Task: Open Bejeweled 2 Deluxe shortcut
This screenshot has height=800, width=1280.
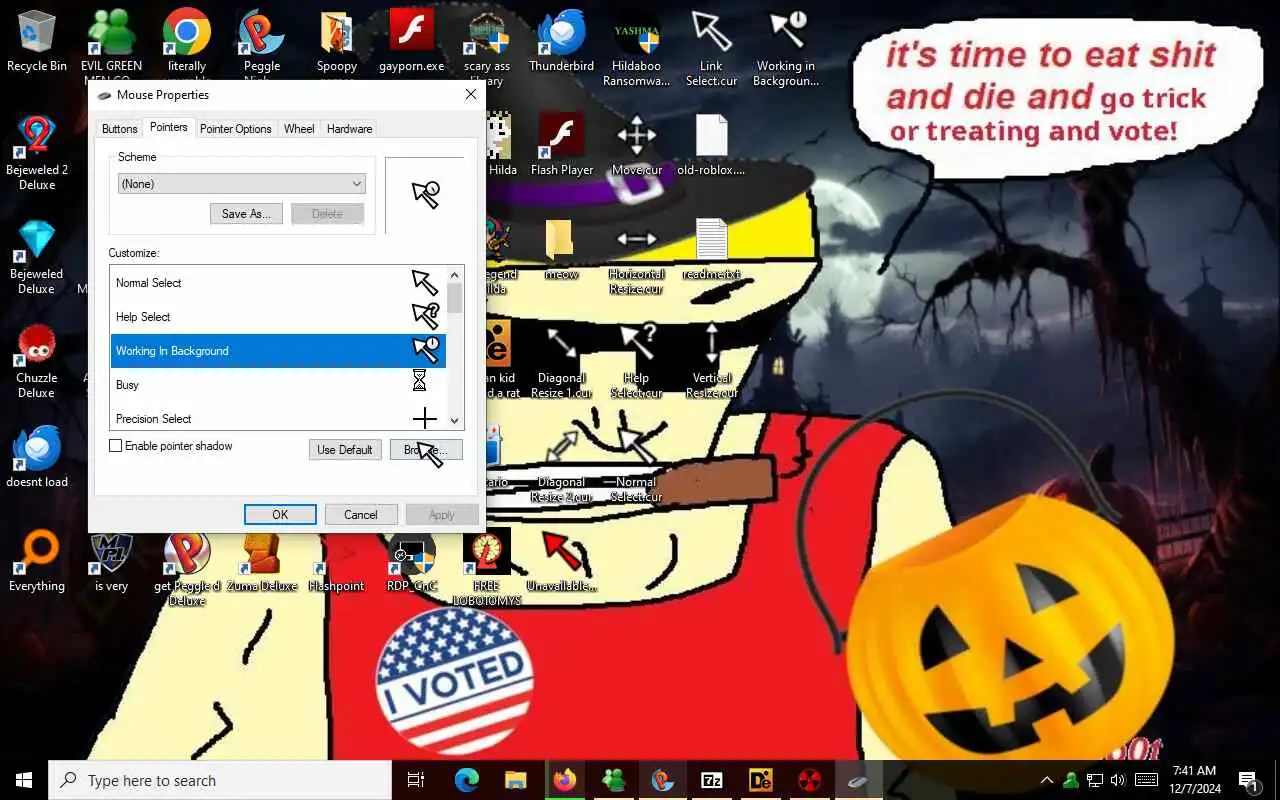Action: [x=37, y=152]
